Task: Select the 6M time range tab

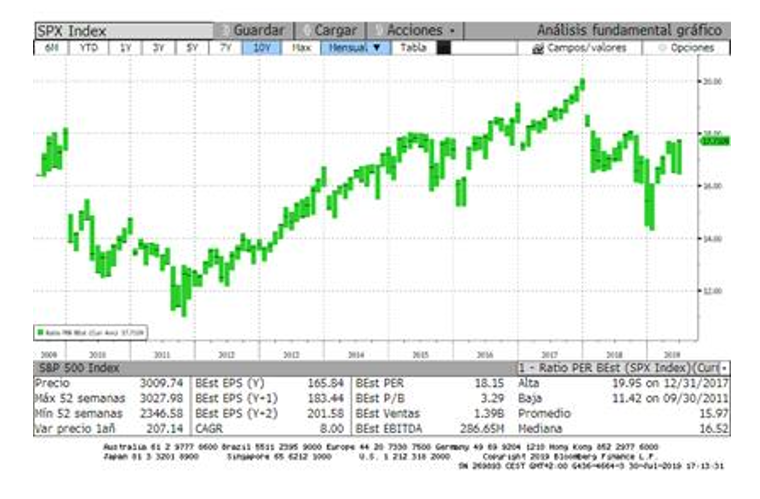Action: 51,48
